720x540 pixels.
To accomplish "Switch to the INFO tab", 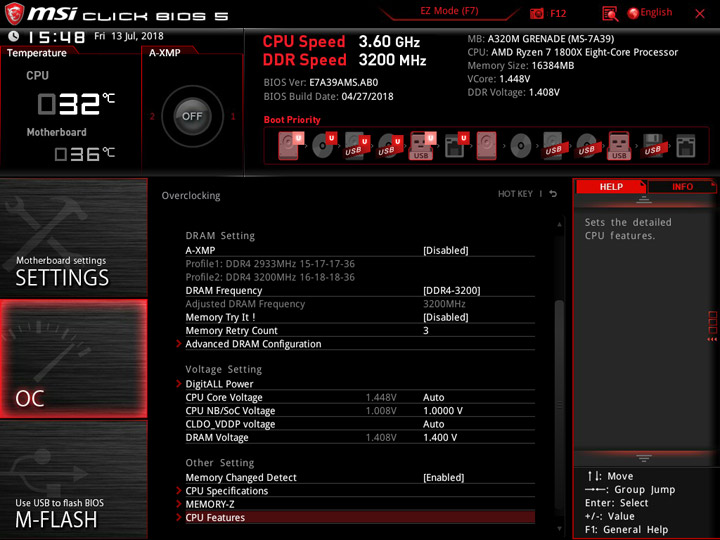I will [682, 186].
